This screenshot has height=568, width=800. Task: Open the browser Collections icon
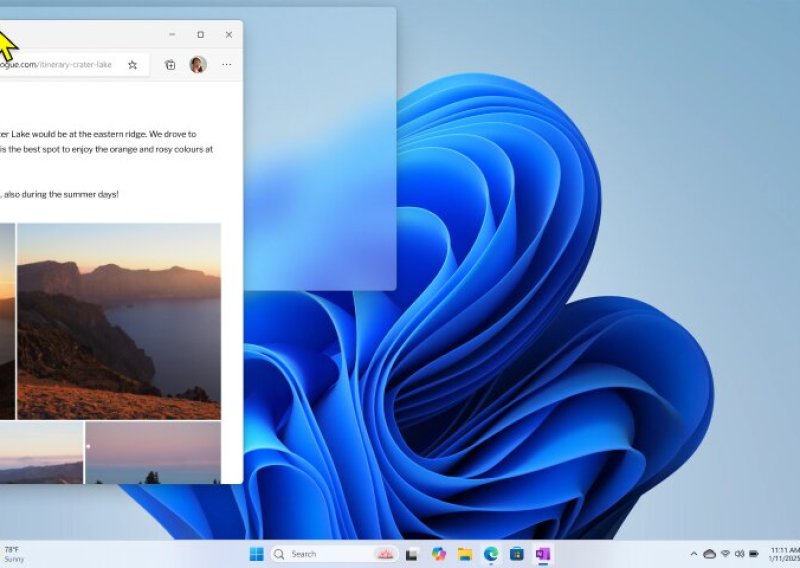(170, 65)
